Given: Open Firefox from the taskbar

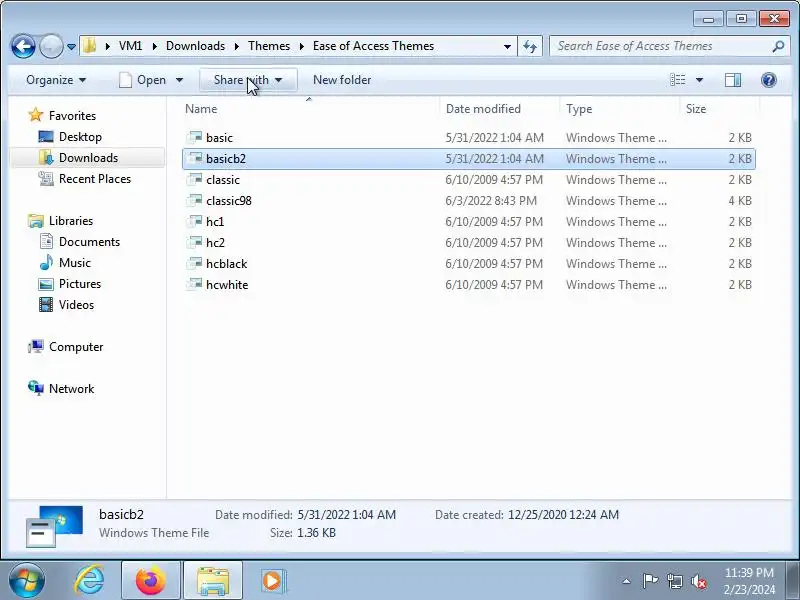Looking at the screenshot, I should point(151,581).
